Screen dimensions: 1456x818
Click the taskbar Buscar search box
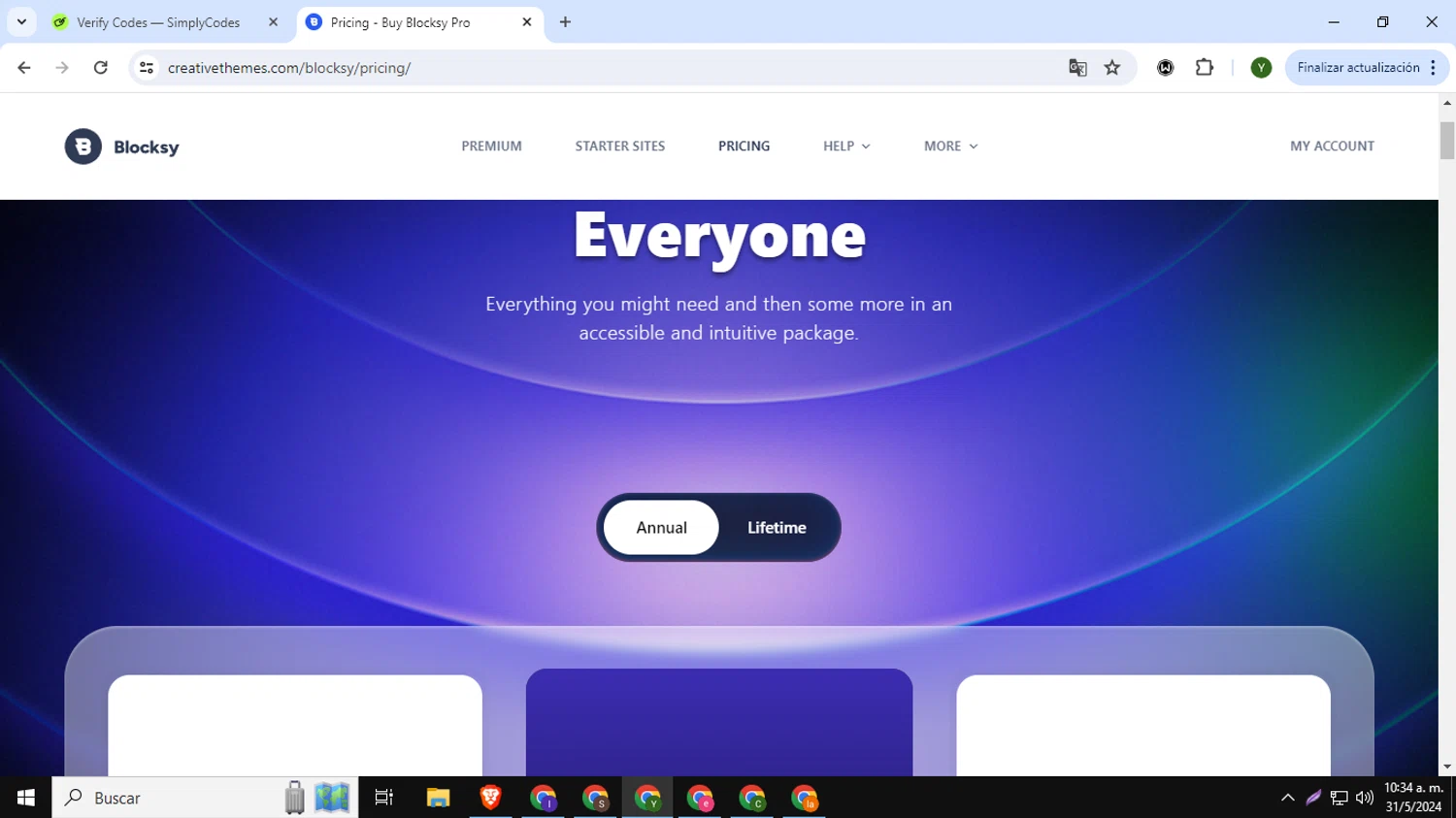(x=205, y=798)
